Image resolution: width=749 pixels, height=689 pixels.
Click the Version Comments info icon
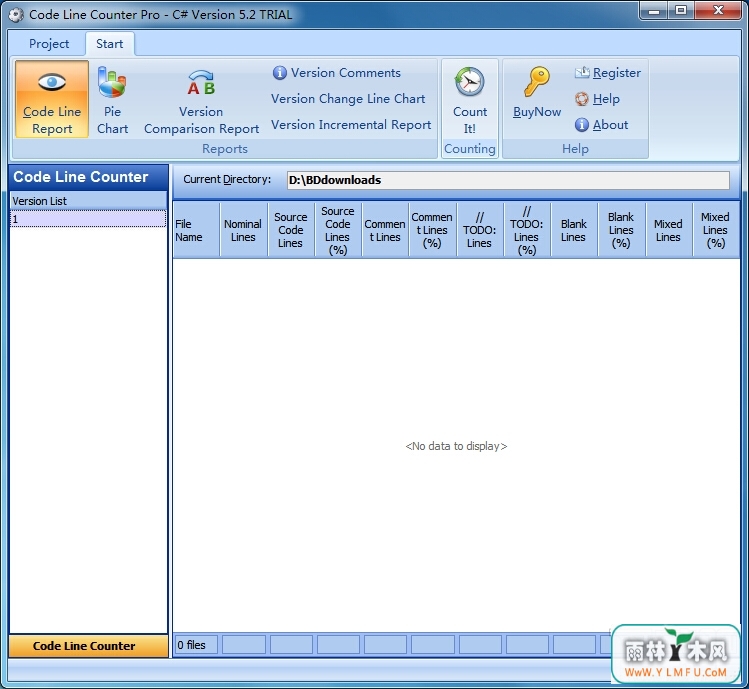coord(279,73)
